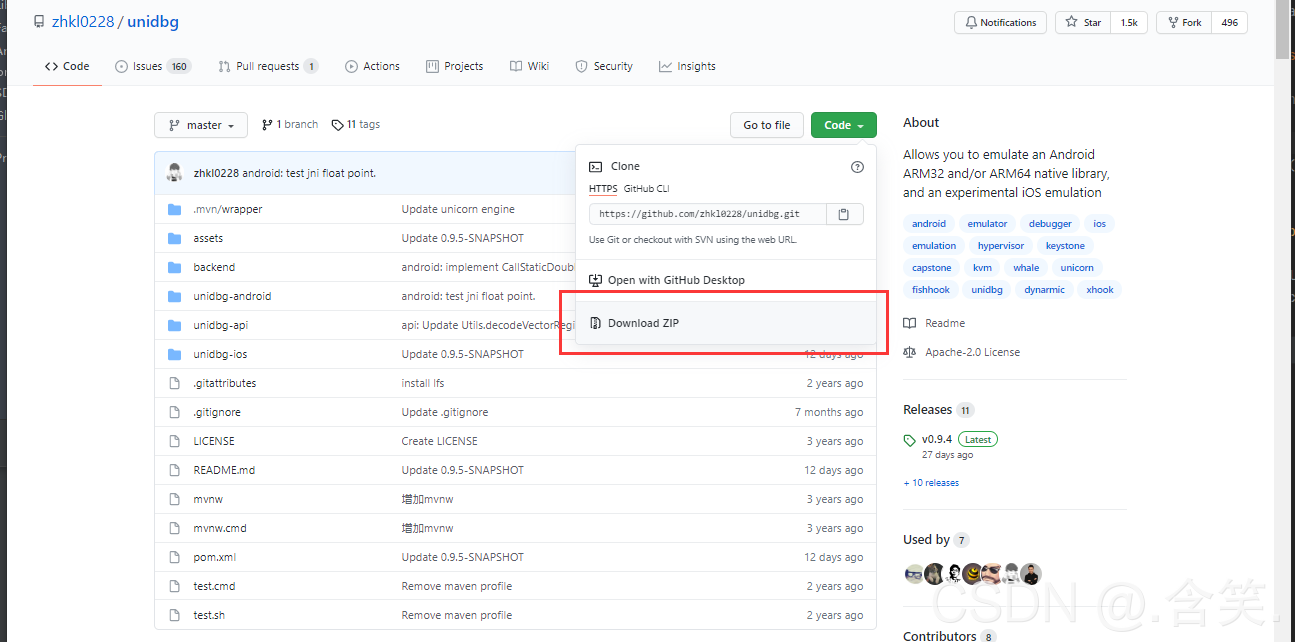
Task: Open the zhkl0228 owner link
Action: point(83,21)
